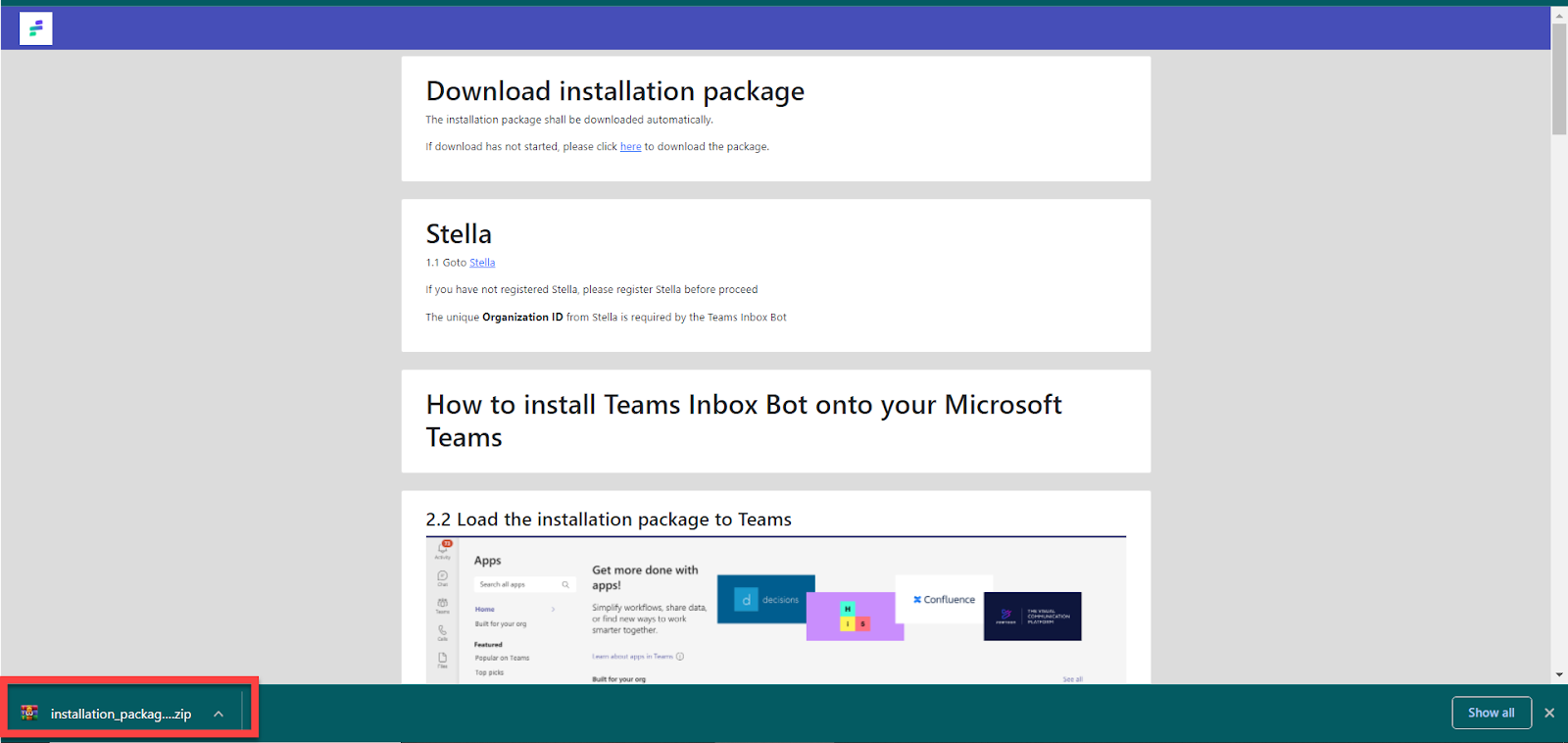Click the Search all apps field
The image size is (1568, 743).
pyautogui.click(x=525, y=584)
